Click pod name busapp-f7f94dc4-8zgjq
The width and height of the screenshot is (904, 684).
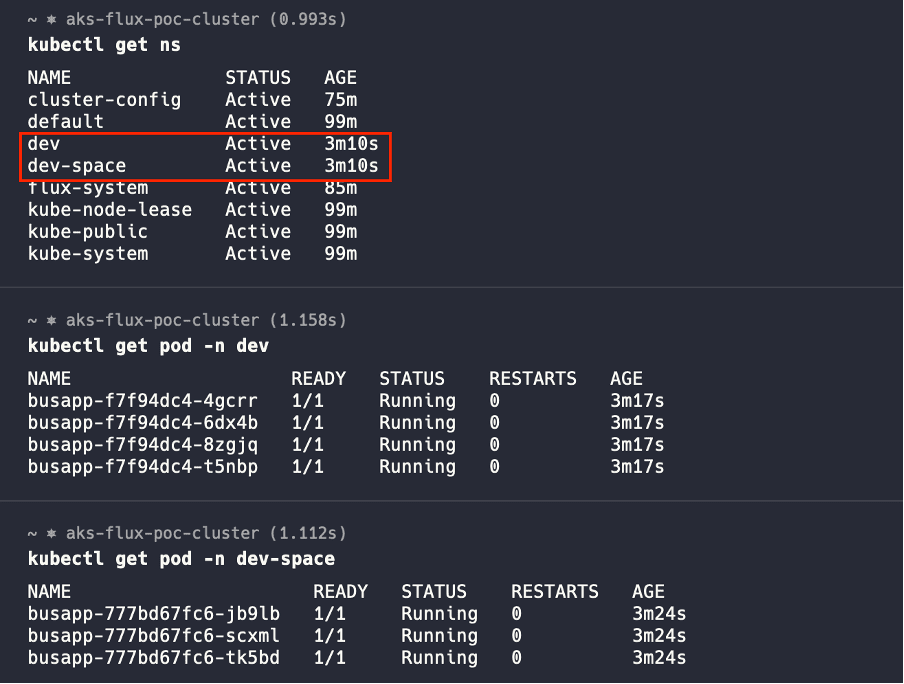pos(143,445)
